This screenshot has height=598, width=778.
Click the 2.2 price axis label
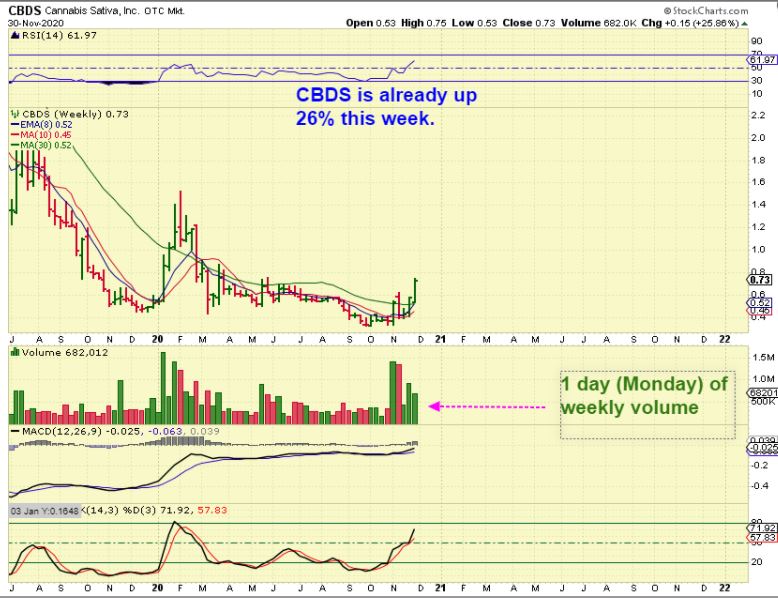(758, 115)
